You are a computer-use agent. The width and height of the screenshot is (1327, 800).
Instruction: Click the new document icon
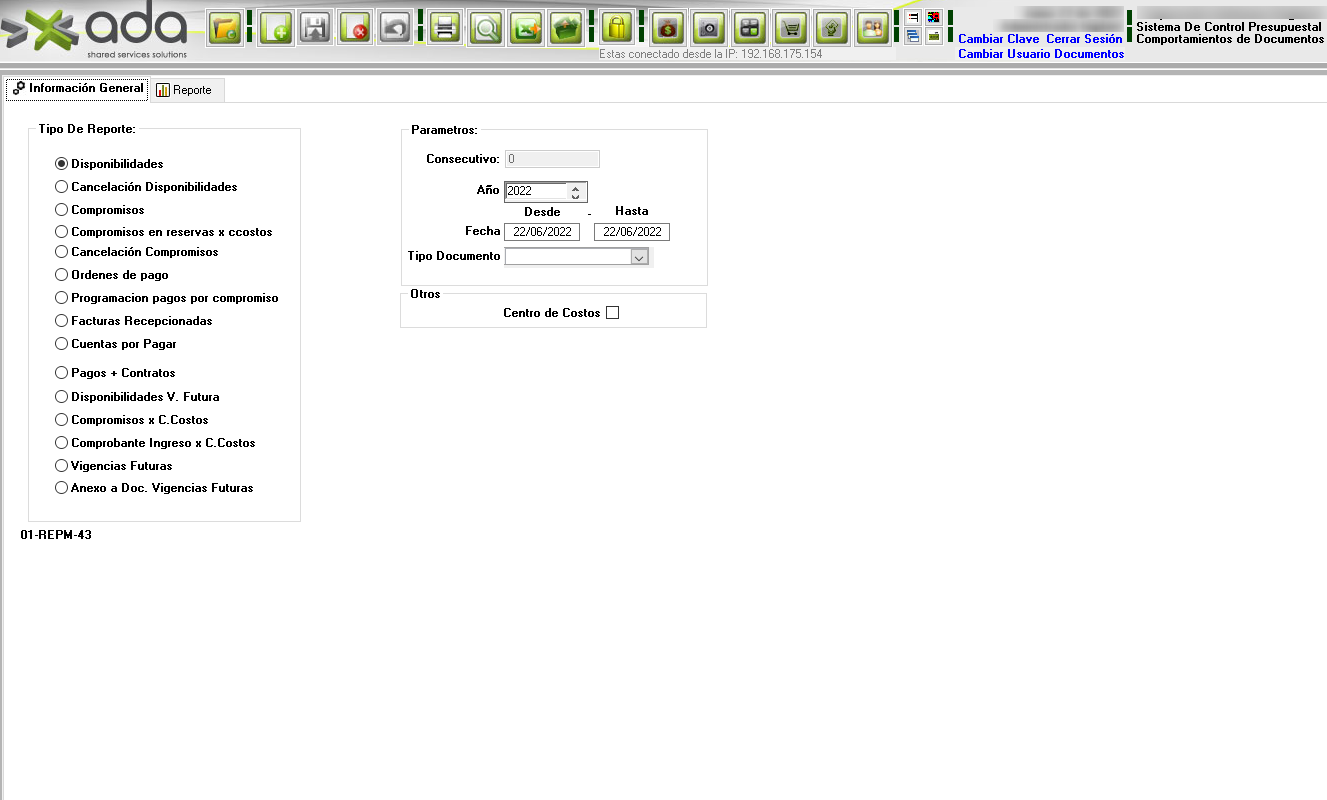pos(276,28)
